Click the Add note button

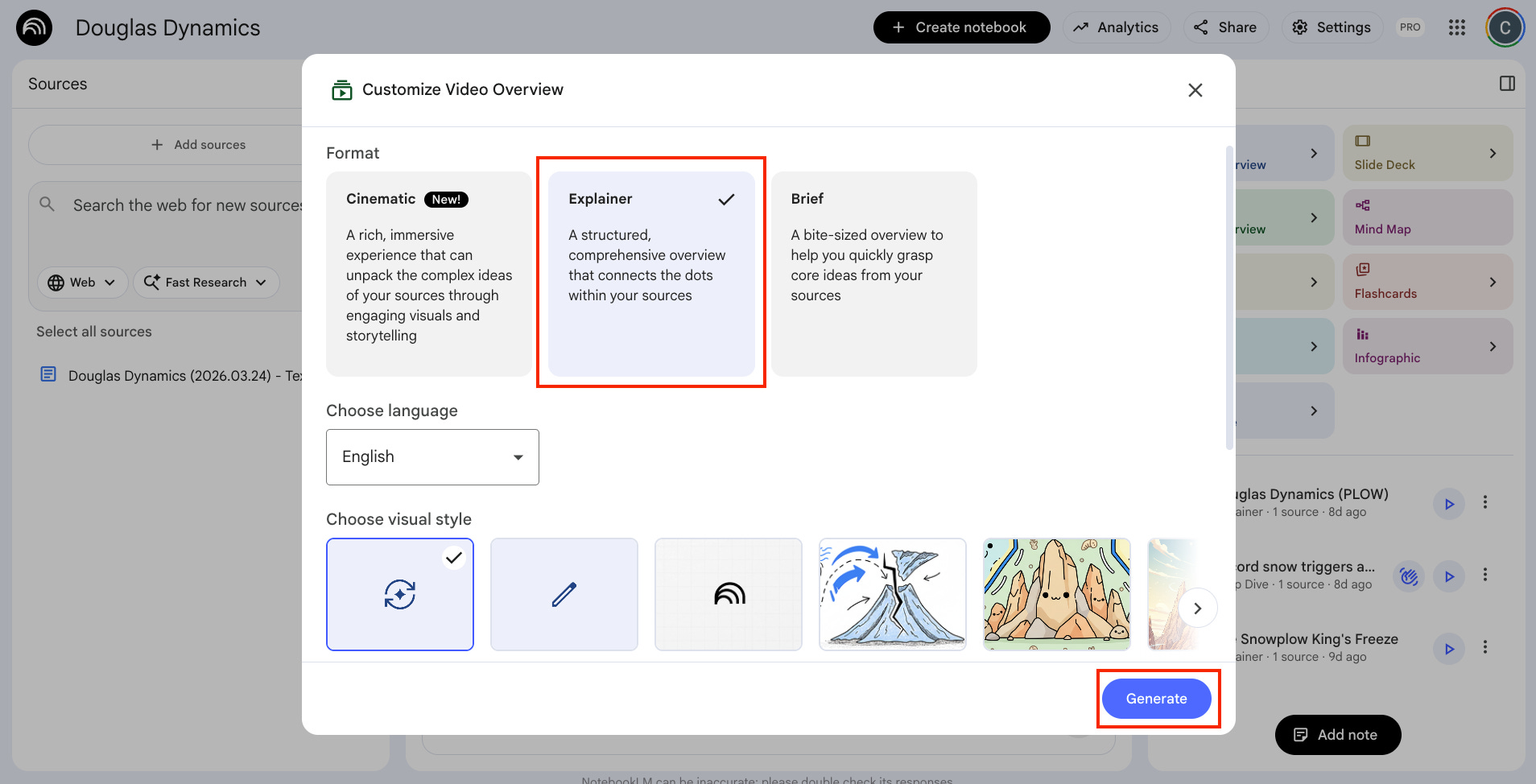coord(1338,735)
